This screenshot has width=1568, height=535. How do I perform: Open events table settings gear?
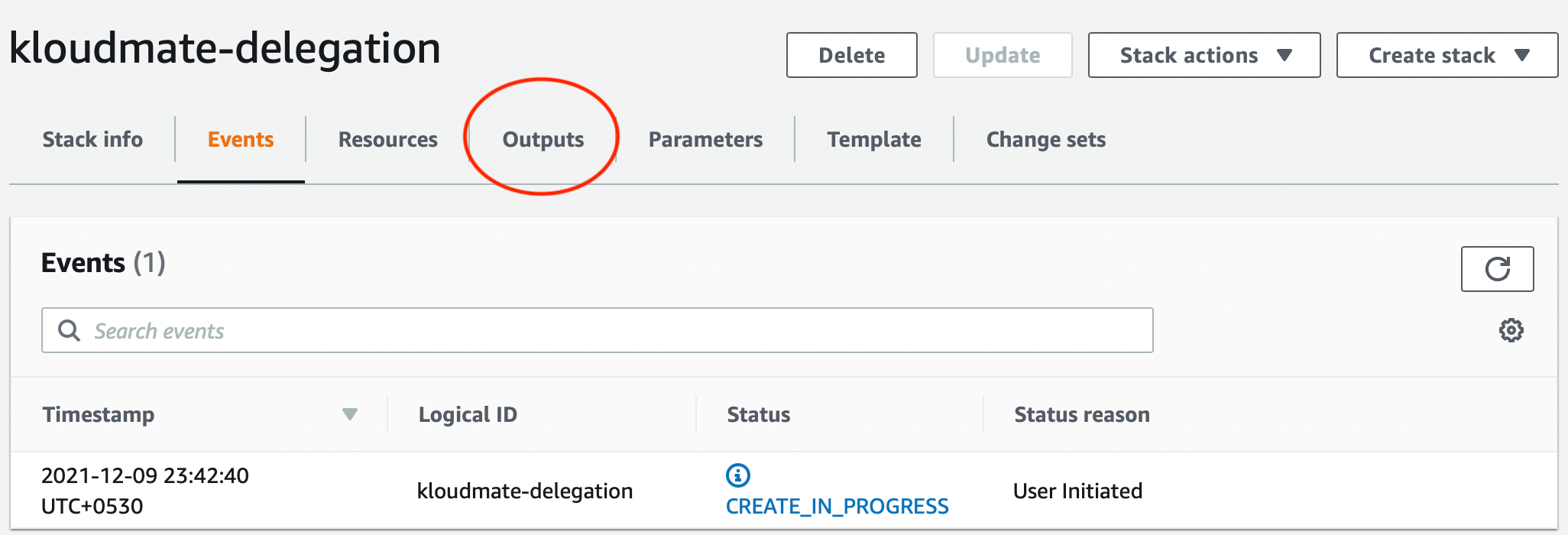coord(1511,330)
